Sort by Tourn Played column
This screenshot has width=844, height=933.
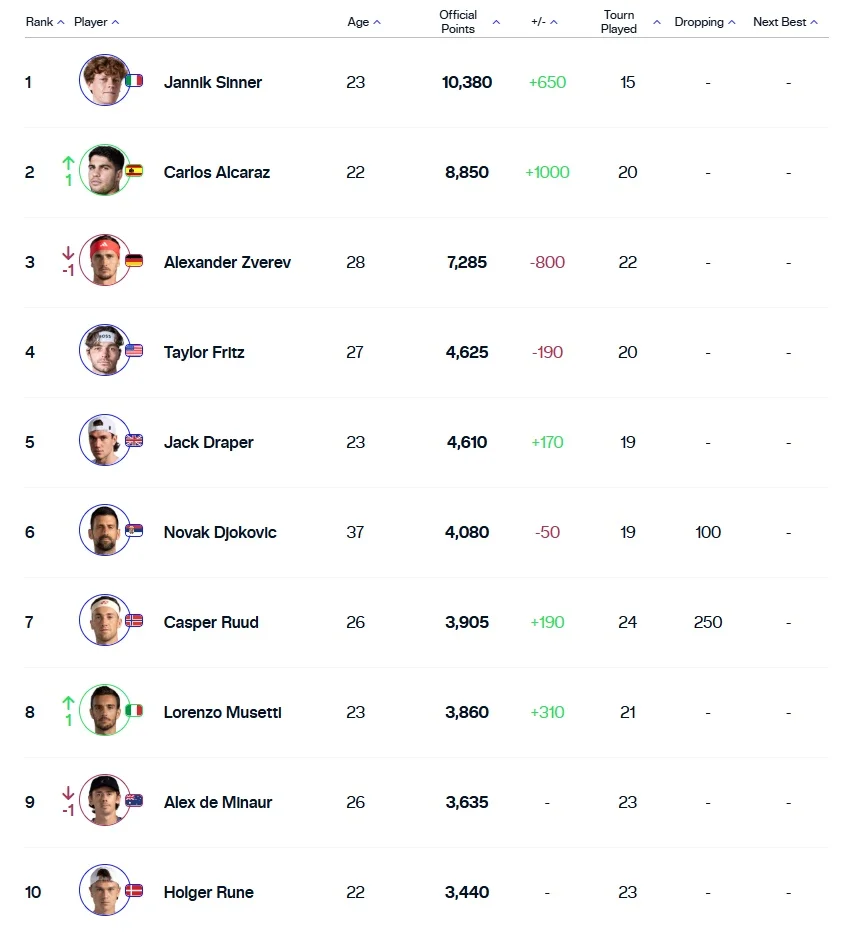coord(630,22)
